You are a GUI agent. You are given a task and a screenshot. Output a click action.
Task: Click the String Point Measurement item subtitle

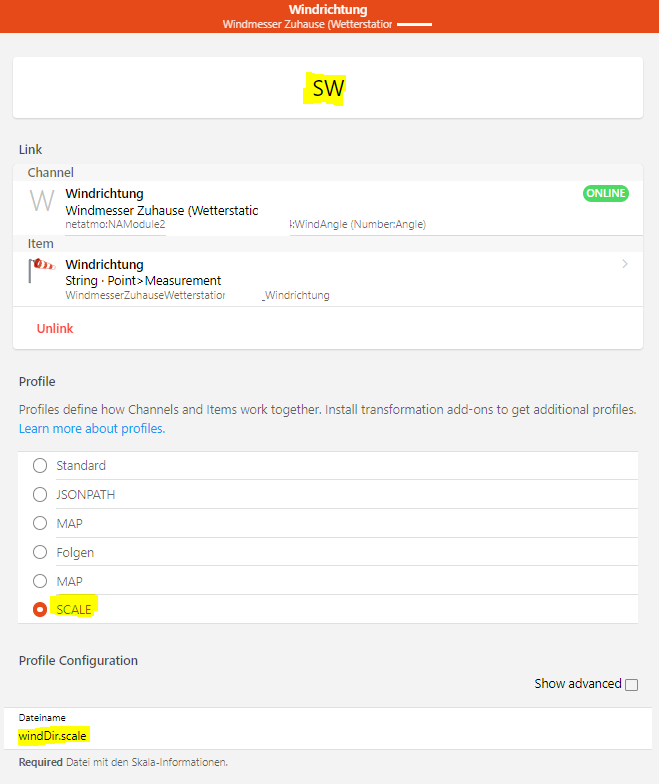click(143, 281)
